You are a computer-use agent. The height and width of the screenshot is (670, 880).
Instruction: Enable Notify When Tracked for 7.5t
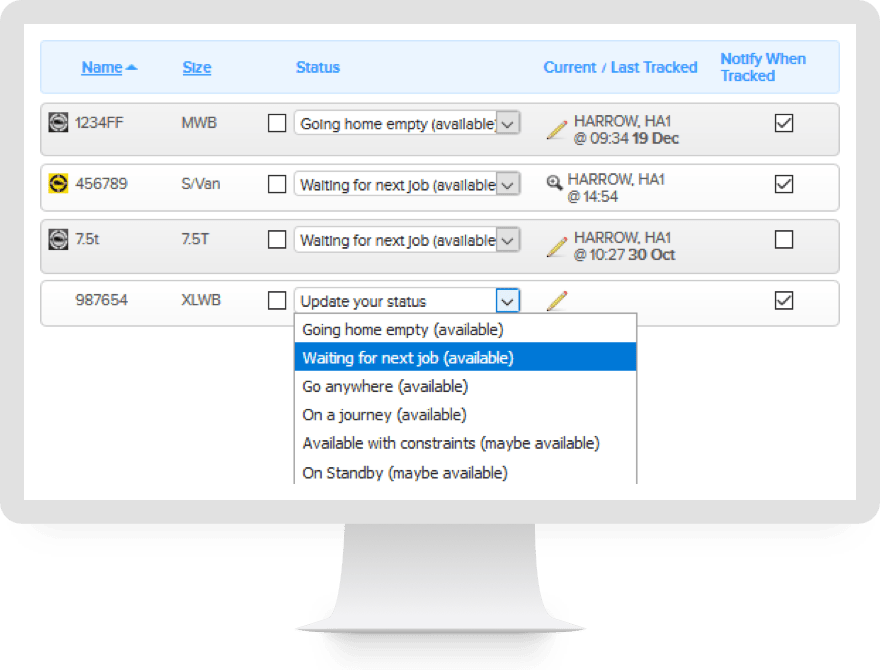point(783,240)
